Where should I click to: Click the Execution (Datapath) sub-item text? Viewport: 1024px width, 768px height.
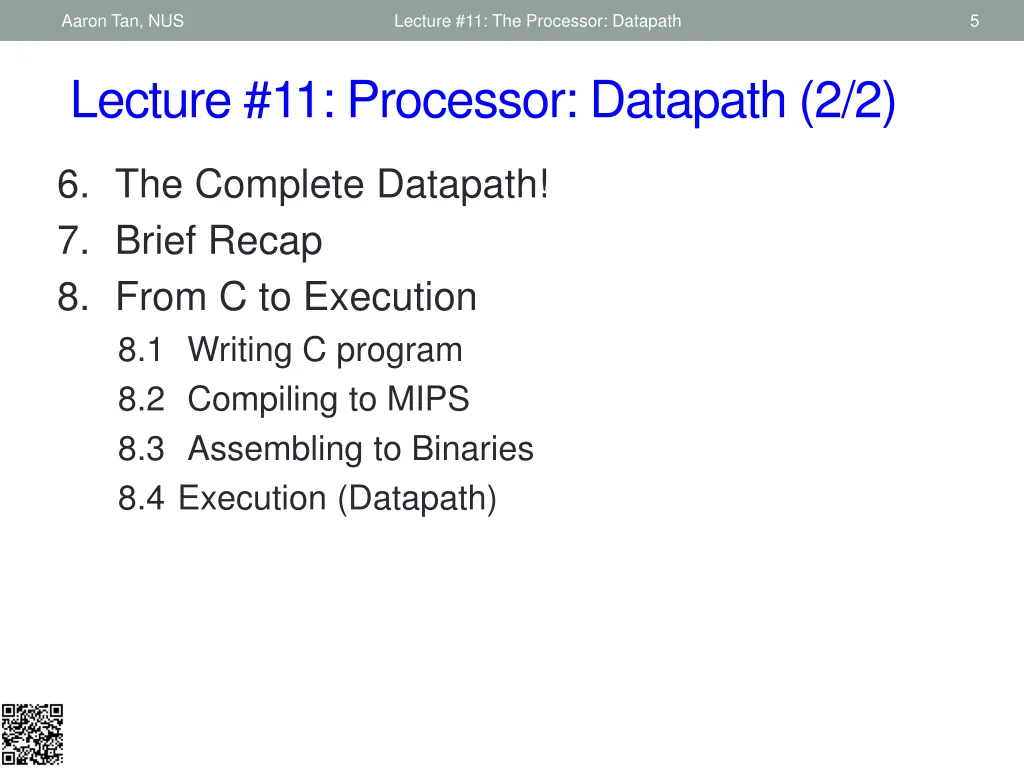click(x=337, y=498)
